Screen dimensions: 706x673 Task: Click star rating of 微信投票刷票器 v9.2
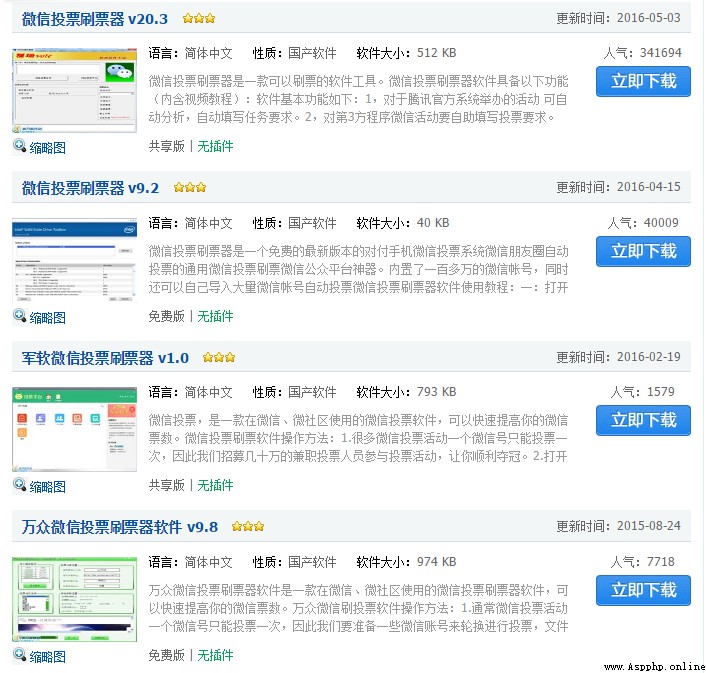point(190,187)
